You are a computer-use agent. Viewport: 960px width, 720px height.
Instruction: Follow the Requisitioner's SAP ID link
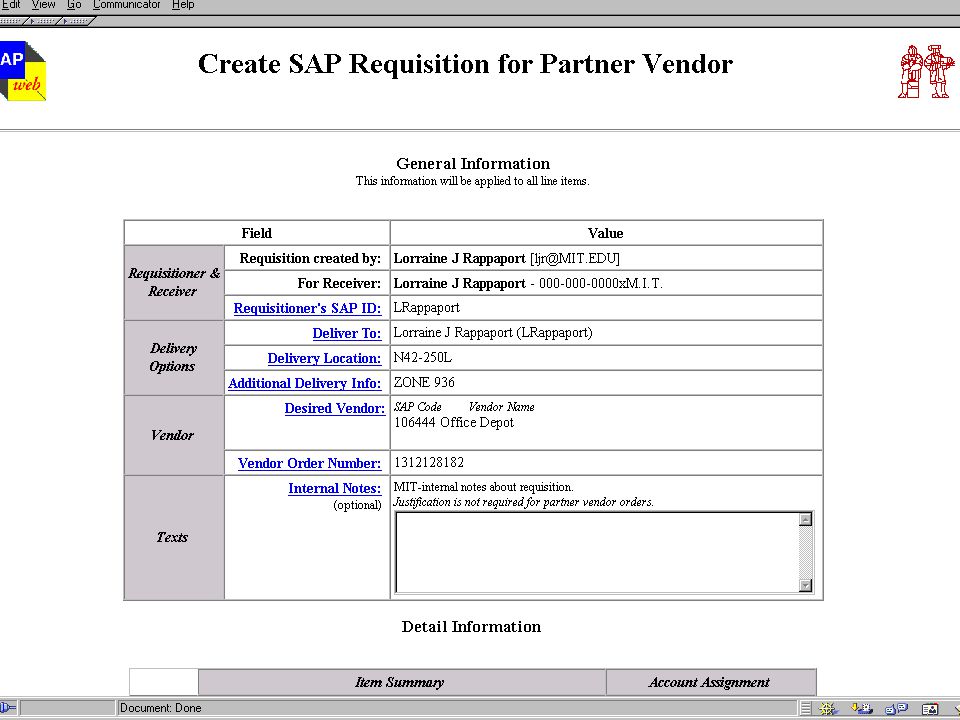pyautogui.click(x=307, y=308)
